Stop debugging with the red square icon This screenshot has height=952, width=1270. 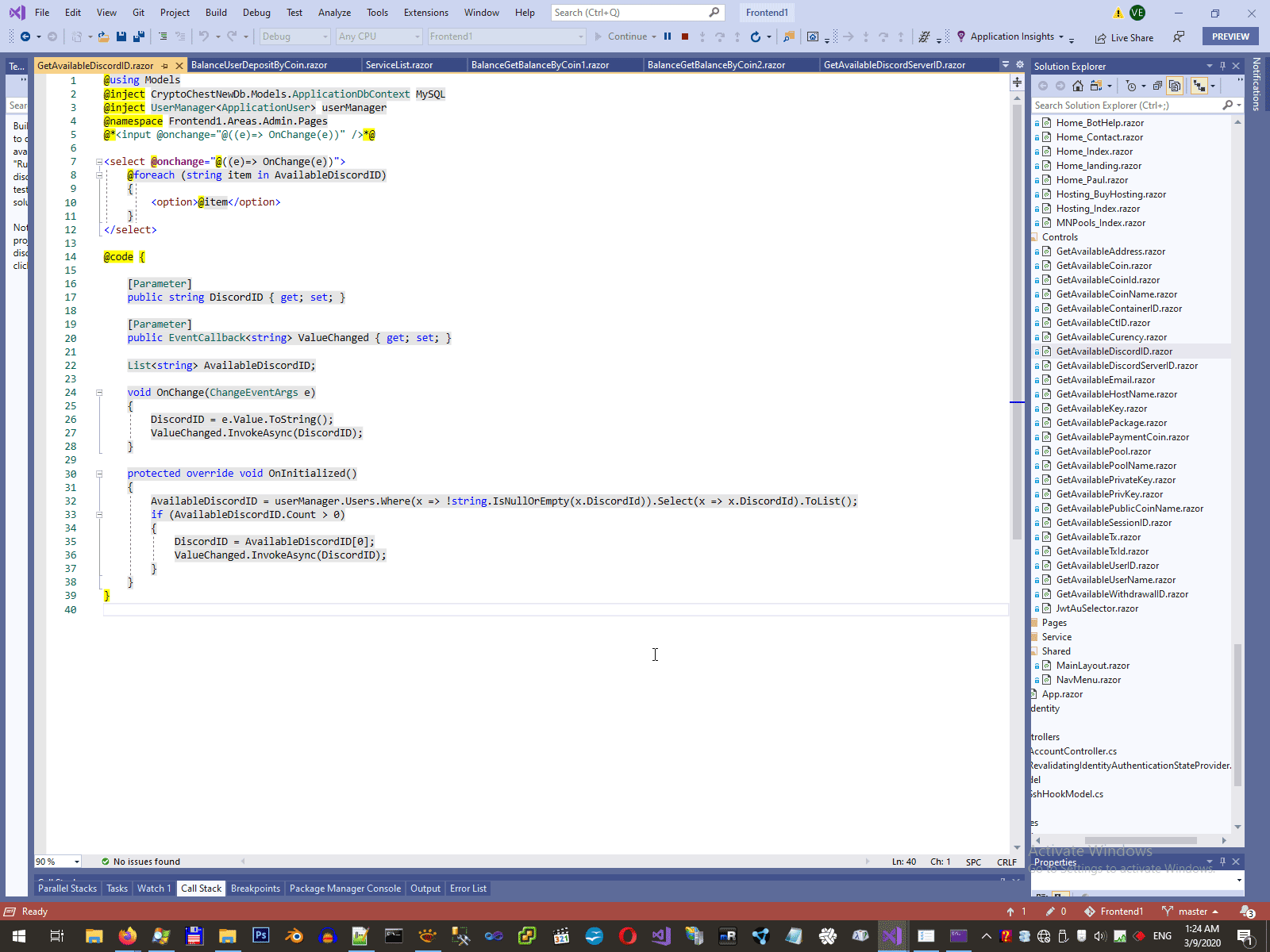(685, 36)
